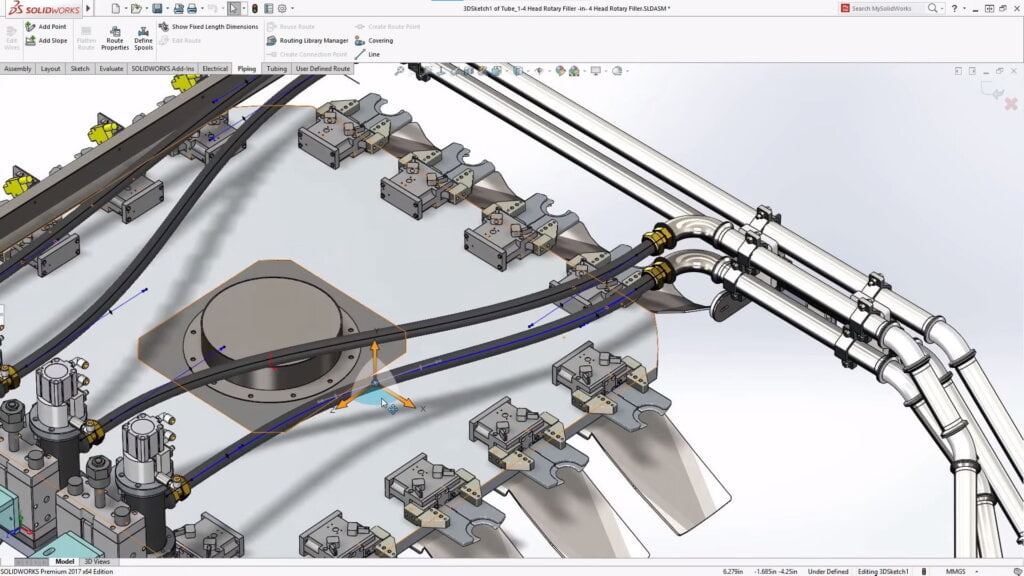
Task: Select the Add Slope tool
Action: [50, 40]
